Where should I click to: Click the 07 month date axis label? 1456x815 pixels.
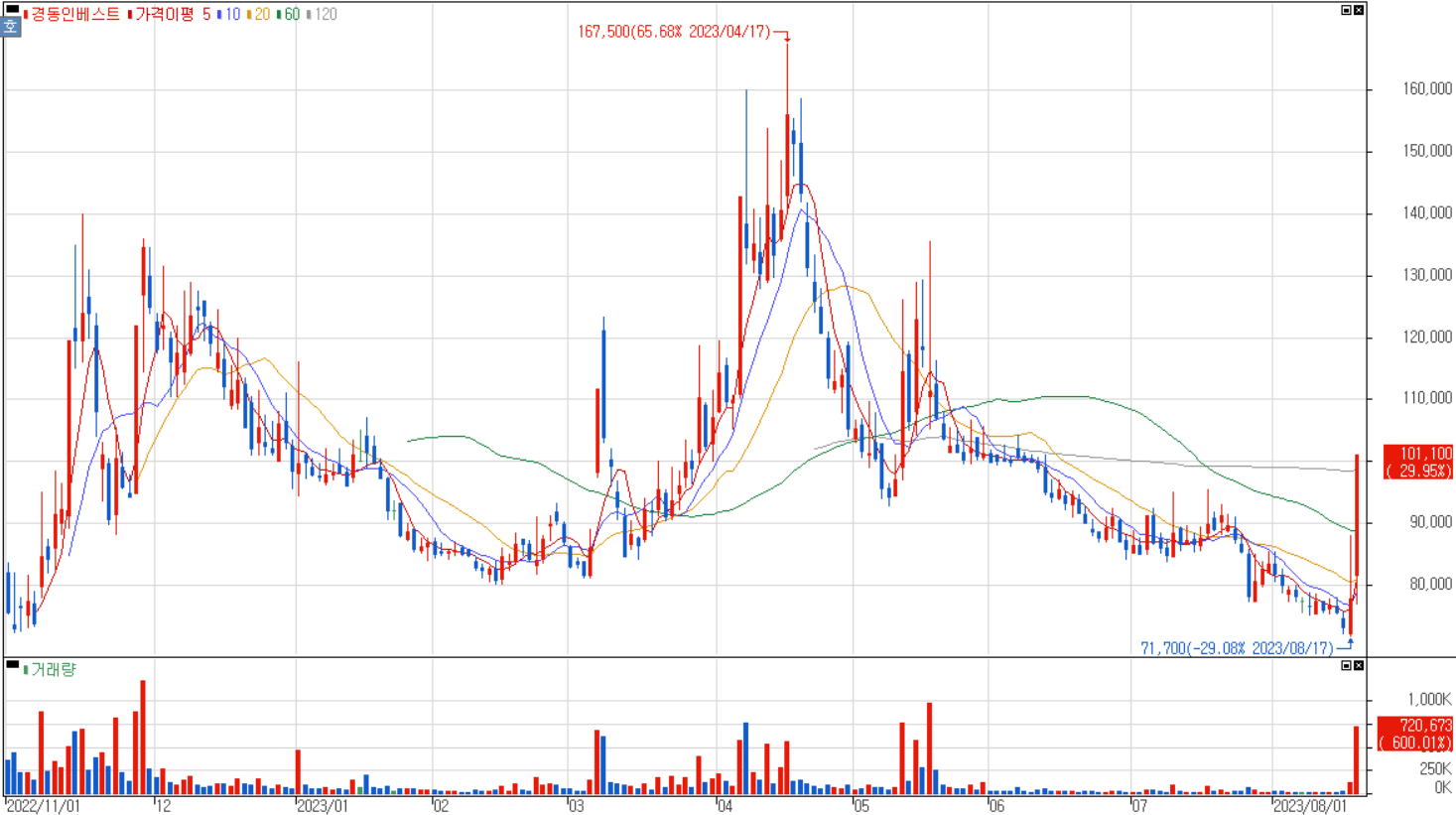coord(1139,806)
